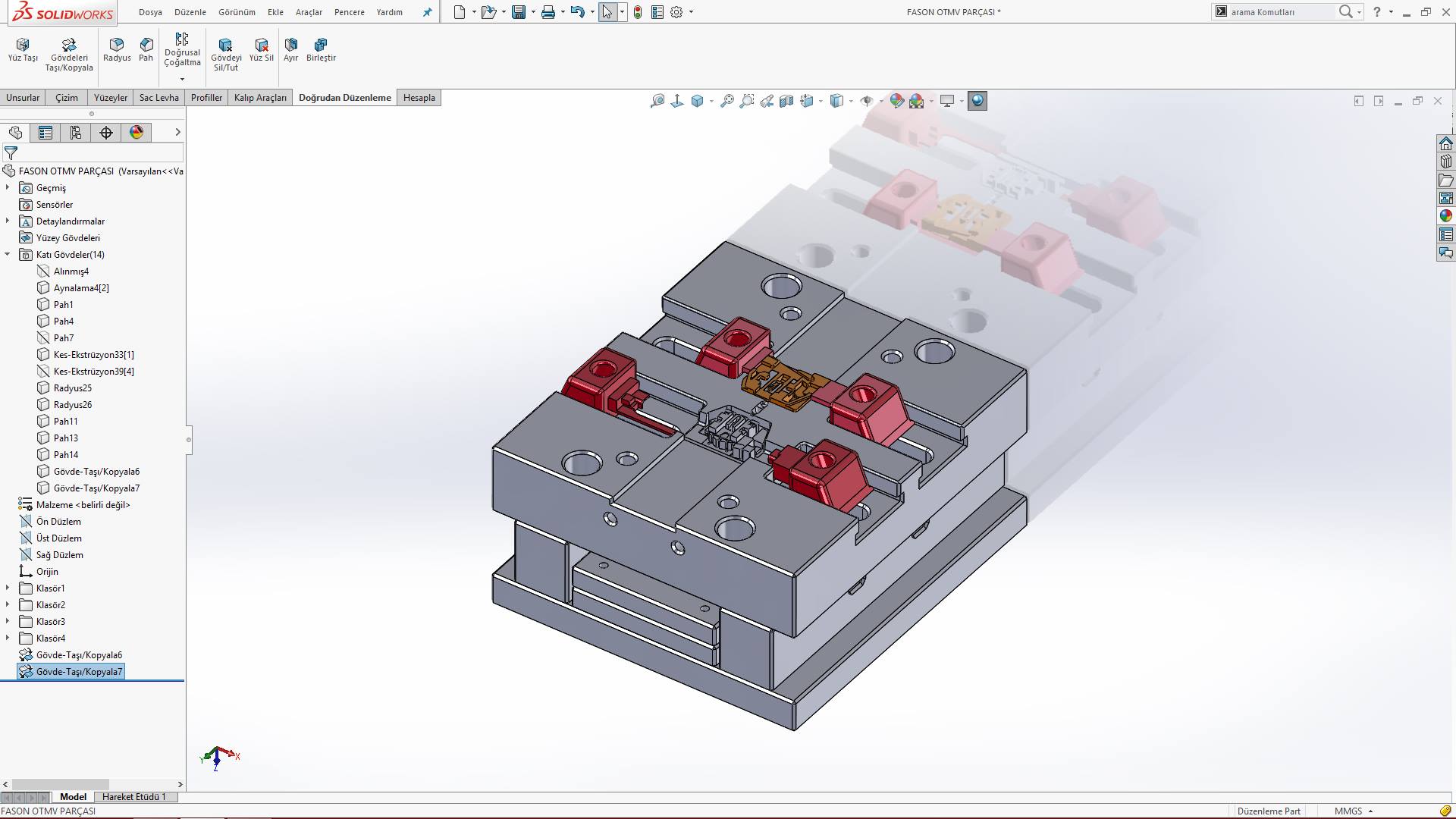
Task: Click the section view icon
Action: click(x=786, y=101)
